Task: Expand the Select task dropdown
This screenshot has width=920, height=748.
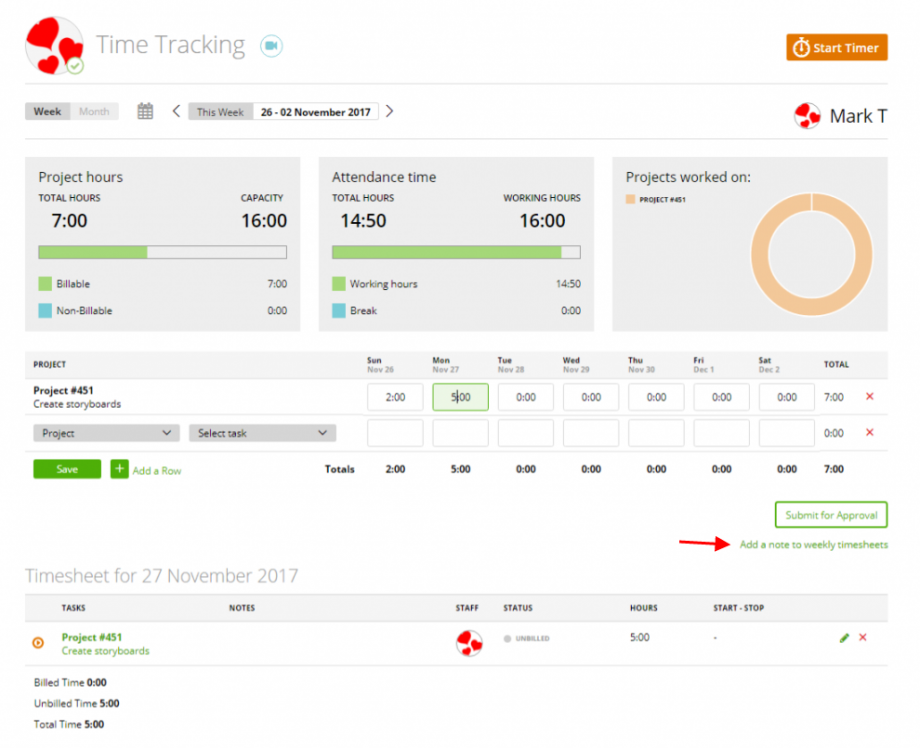Action: [261, 432]
